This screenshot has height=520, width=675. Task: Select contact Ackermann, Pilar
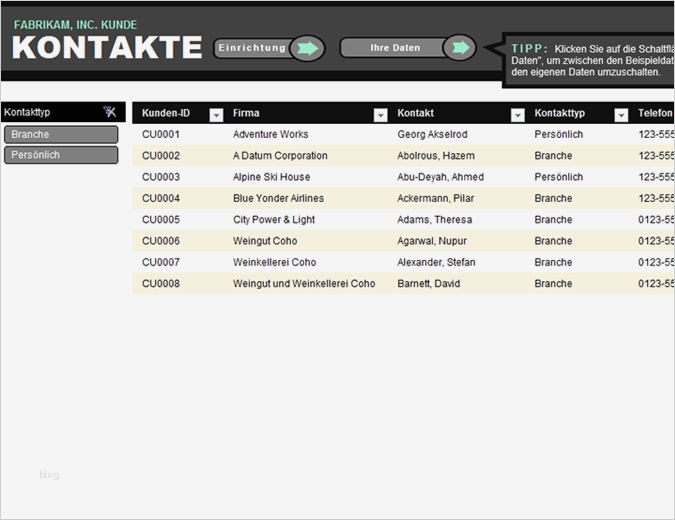coord(435,198)
